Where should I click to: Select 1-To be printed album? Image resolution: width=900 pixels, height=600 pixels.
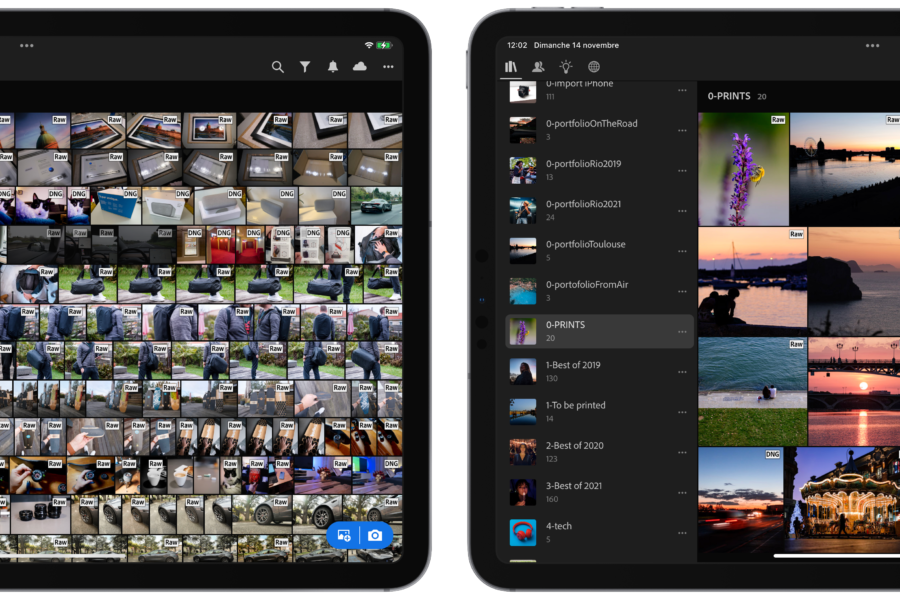tap(599, 412)
